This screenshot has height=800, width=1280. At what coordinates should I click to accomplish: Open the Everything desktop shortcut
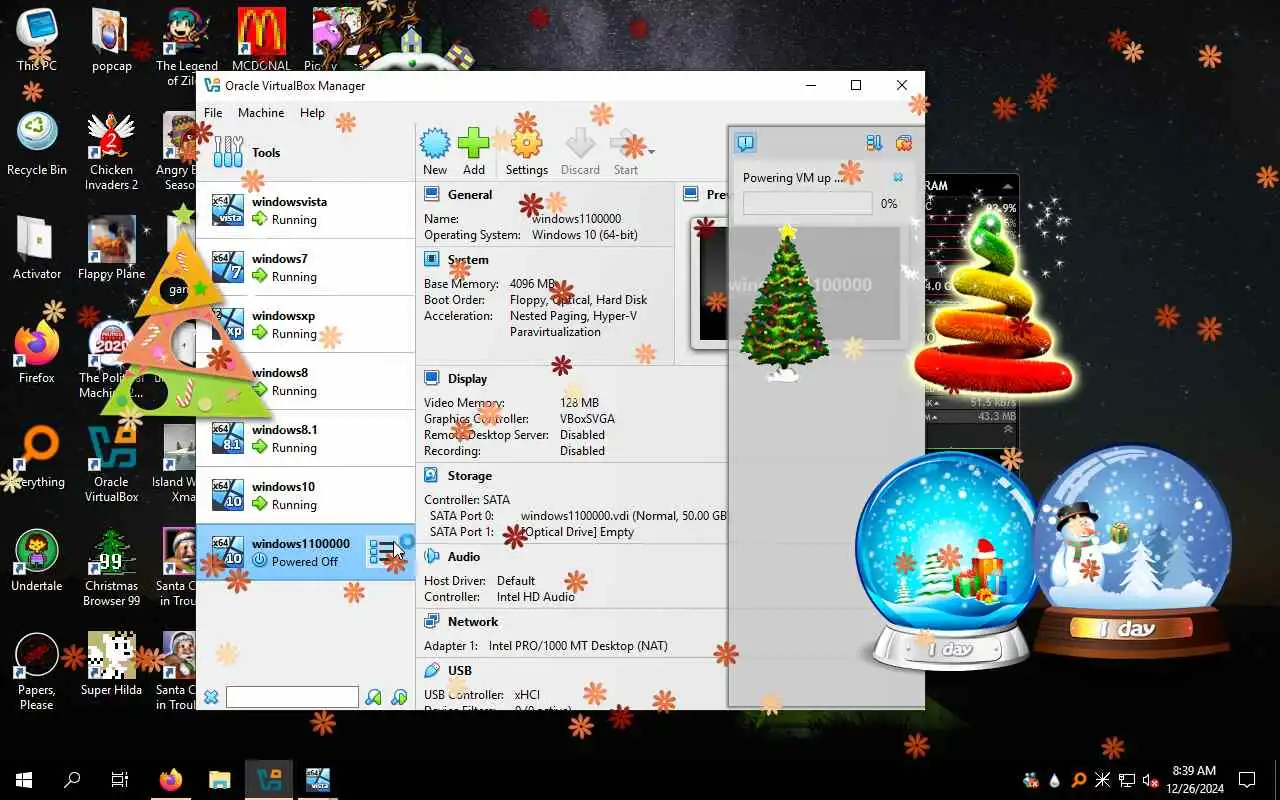pyautogui.click(x=37, y=456)
